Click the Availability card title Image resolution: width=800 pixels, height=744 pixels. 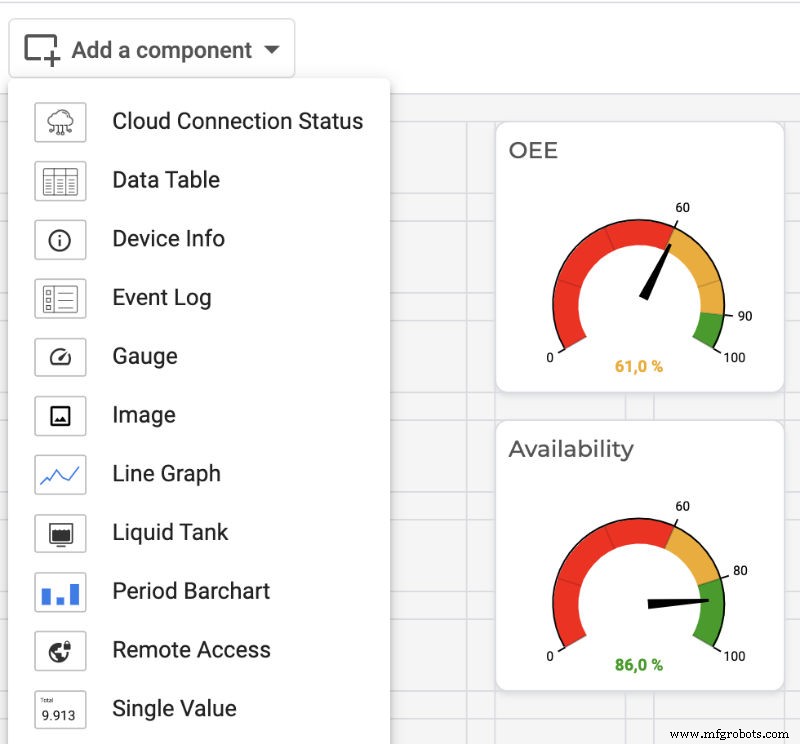572,450
